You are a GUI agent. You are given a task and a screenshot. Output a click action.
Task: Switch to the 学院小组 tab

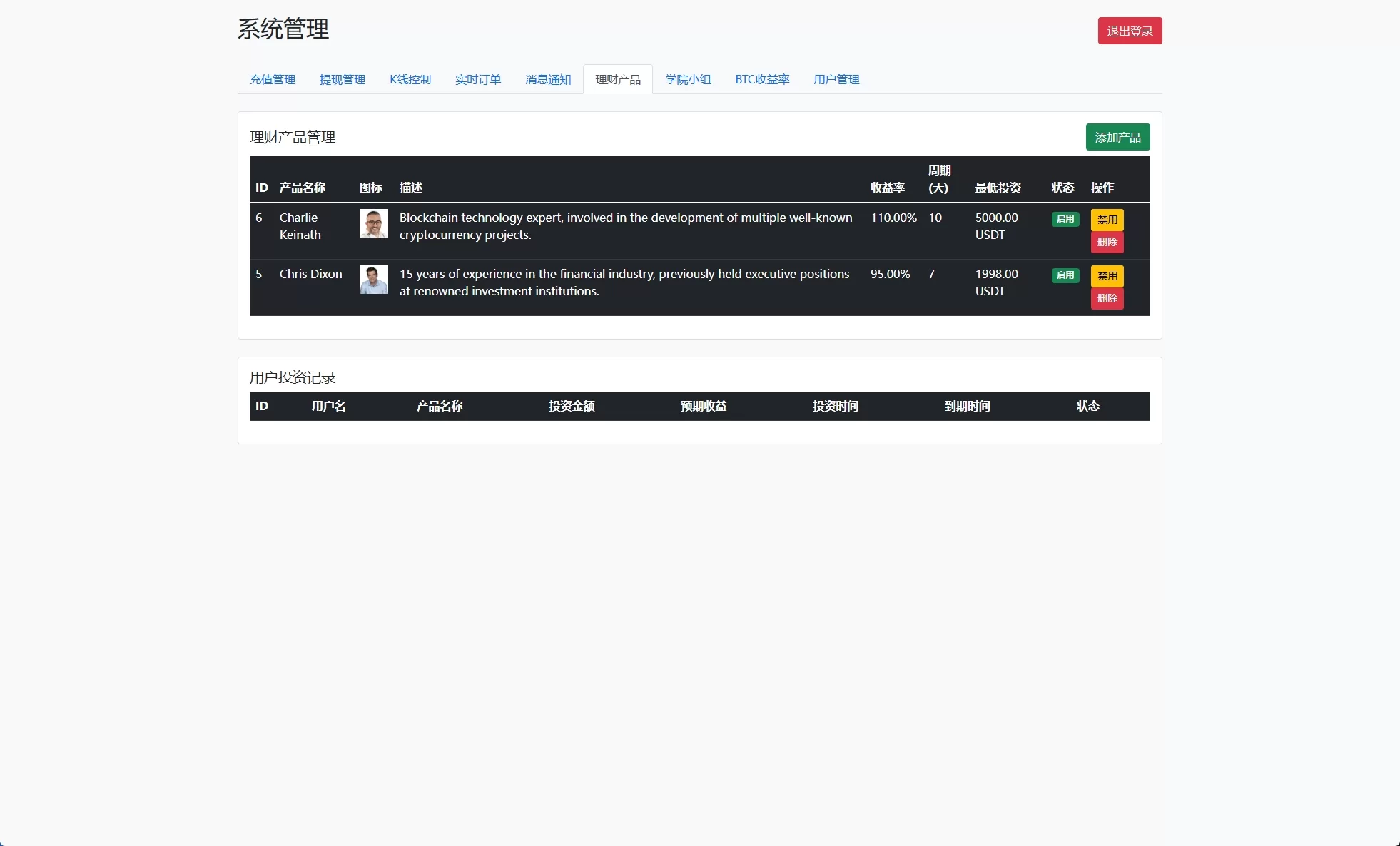point(688,80)
